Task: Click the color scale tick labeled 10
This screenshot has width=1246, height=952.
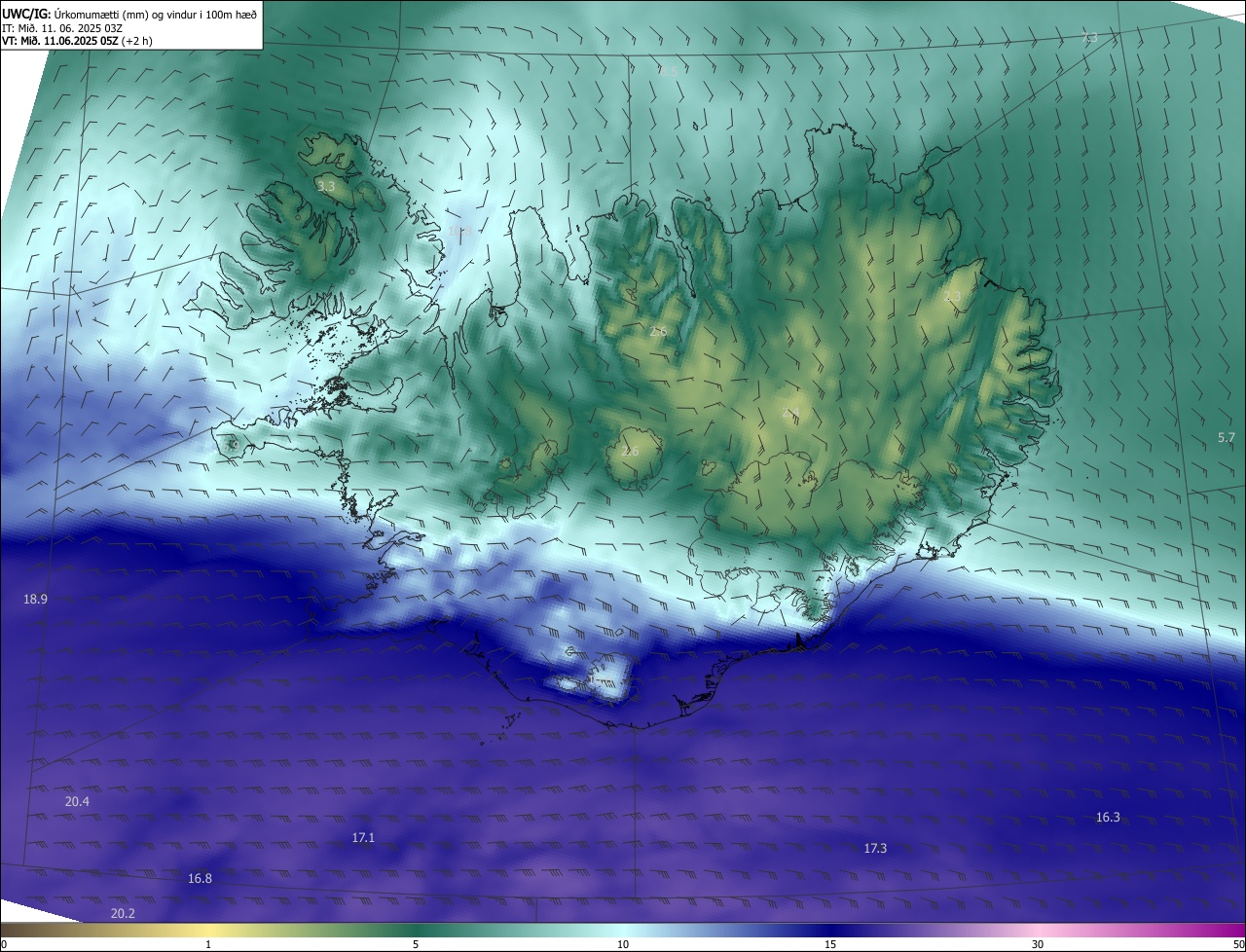Action: pos(623,944)
